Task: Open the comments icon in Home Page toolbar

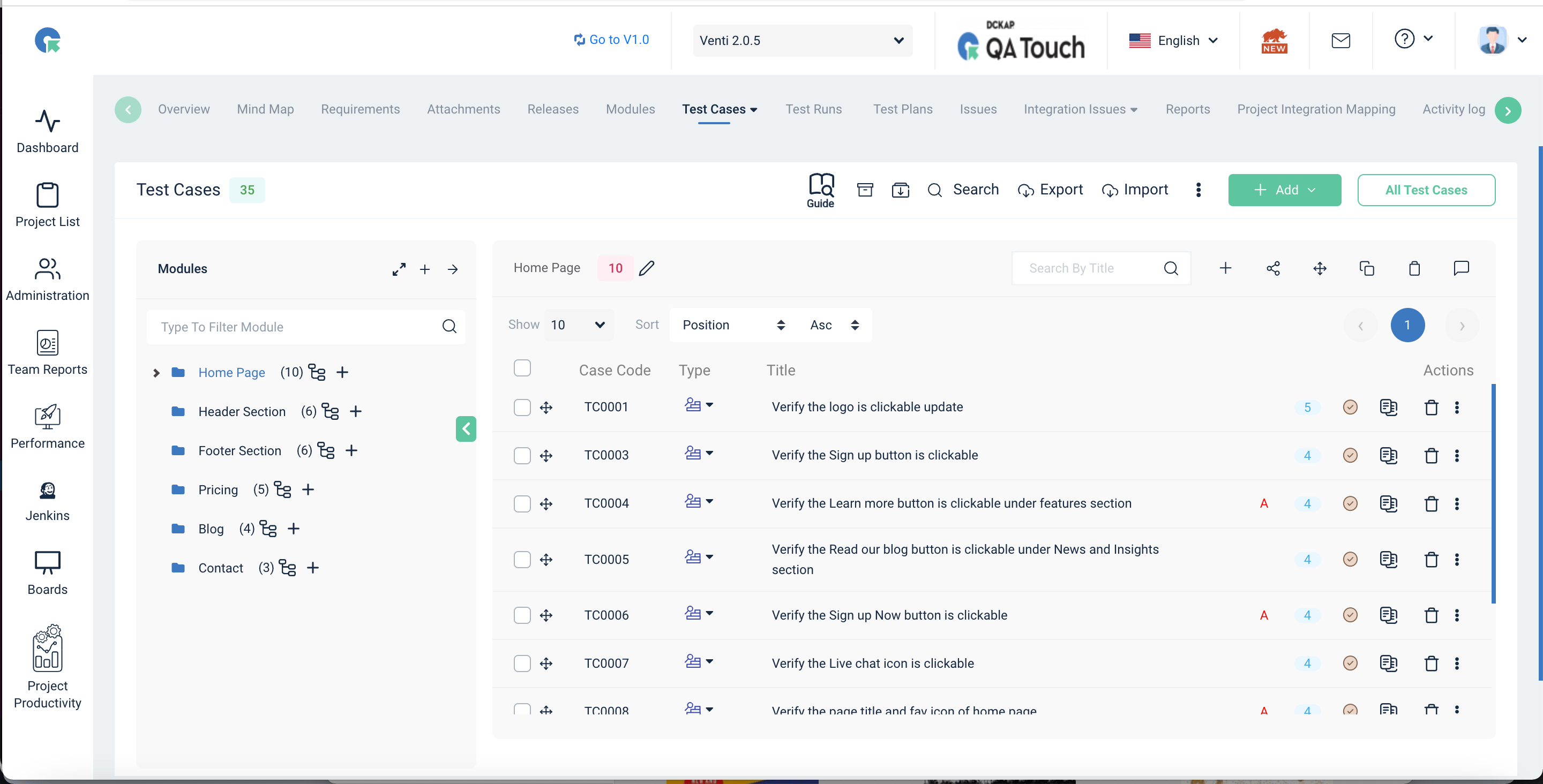Action: pos(1461,268)
